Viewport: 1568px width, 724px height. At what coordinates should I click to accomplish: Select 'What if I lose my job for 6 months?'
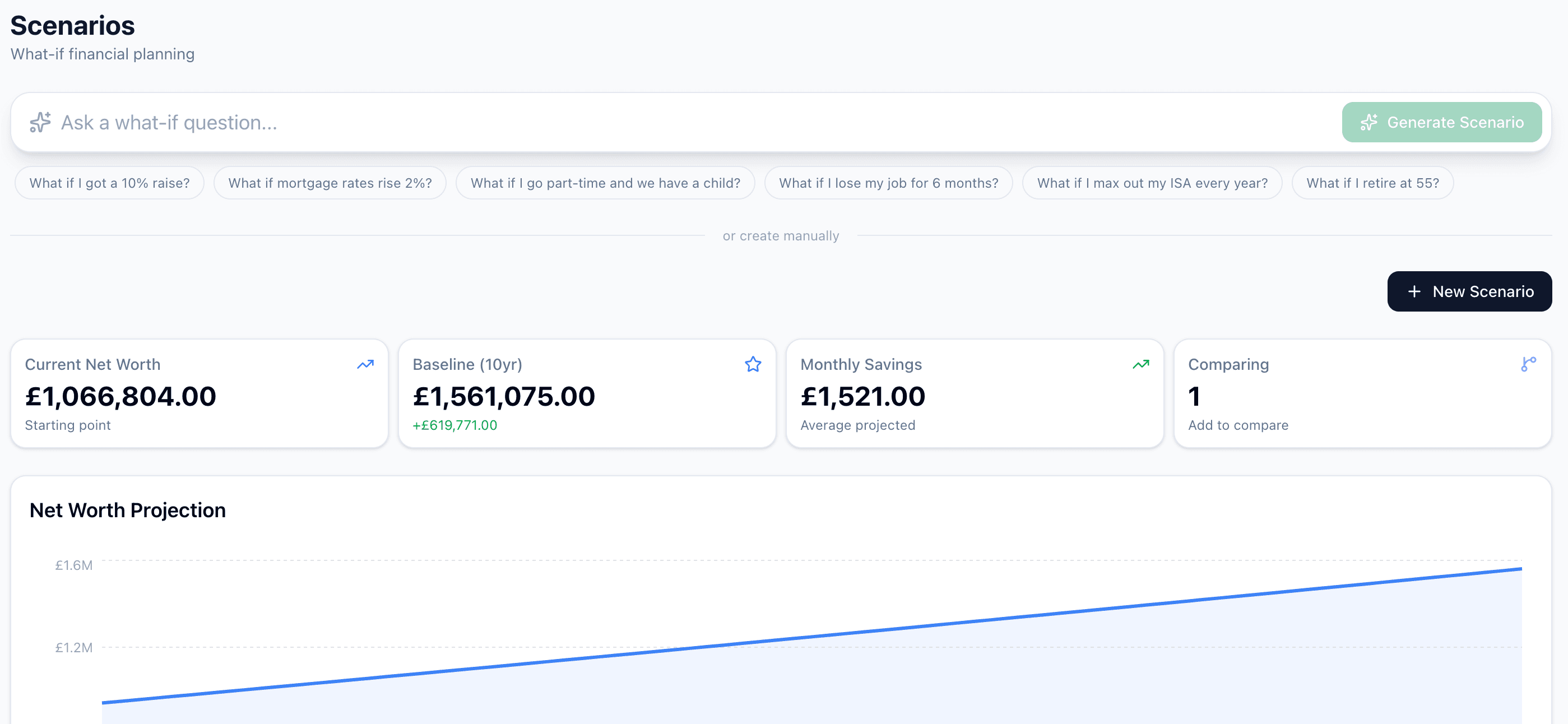(888, 183)
